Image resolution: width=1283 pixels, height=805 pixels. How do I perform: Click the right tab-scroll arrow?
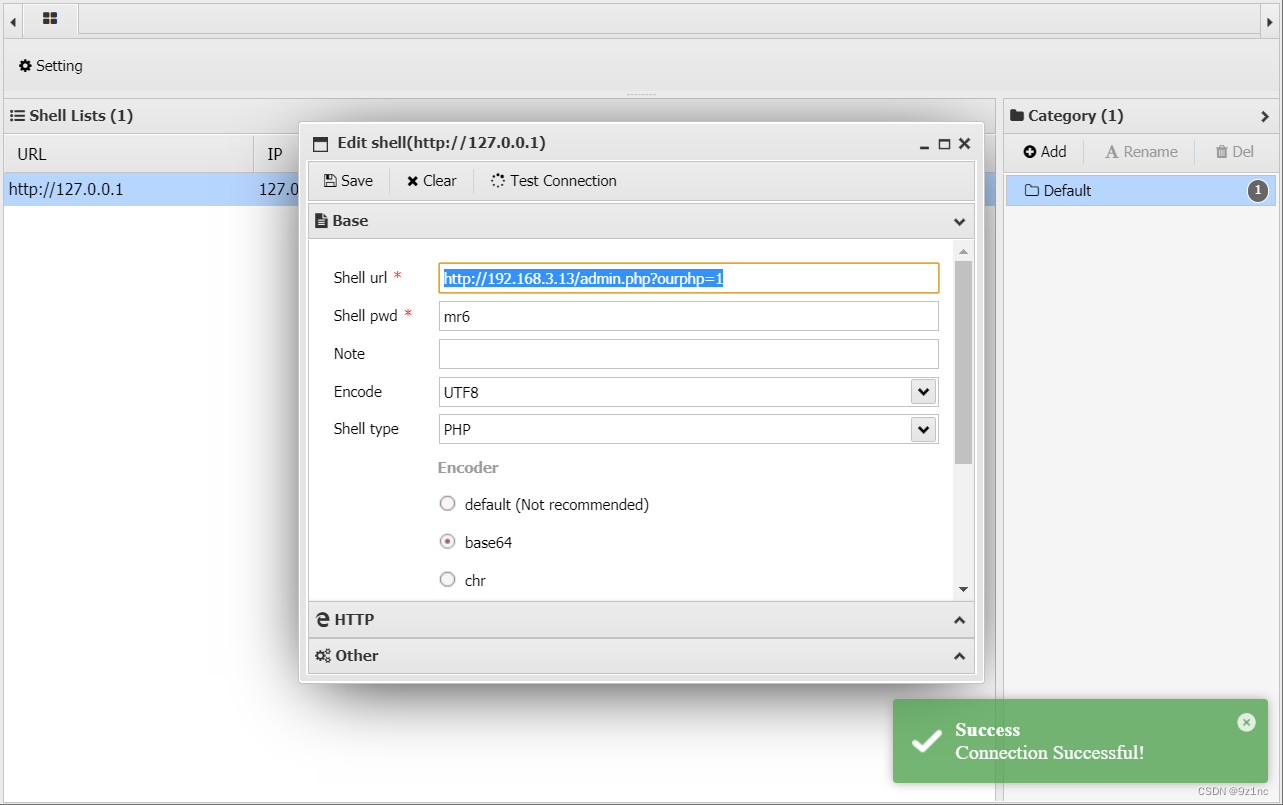[1268, 20]
